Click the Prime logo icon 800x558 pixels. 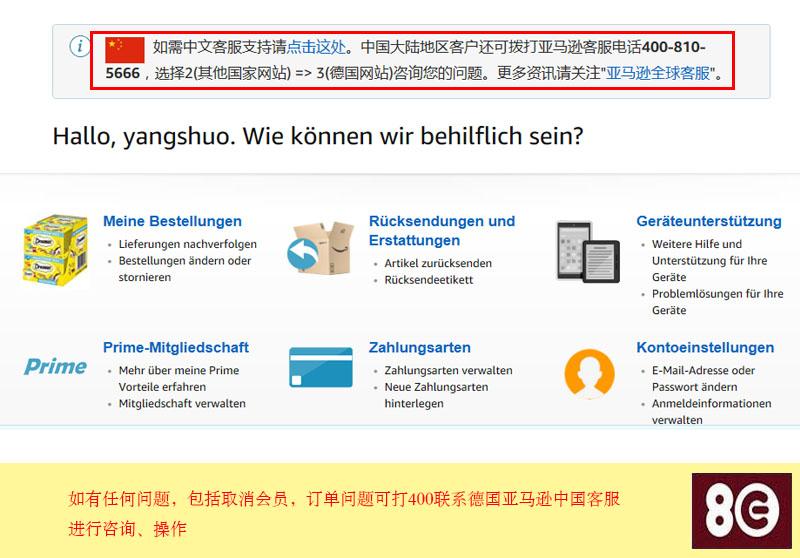[55, 366]
